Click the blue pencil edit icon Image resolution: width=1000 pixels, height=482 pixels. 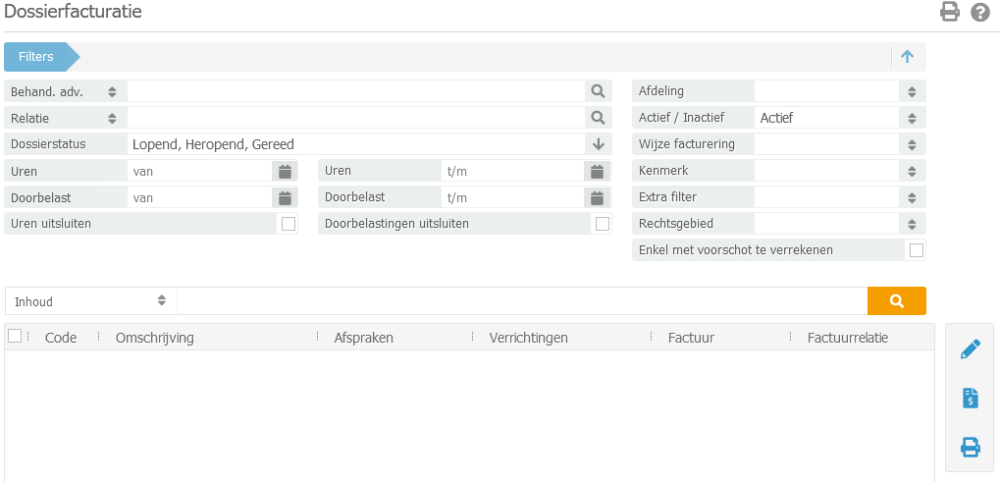pyautogui.click(x=969, y=349)
